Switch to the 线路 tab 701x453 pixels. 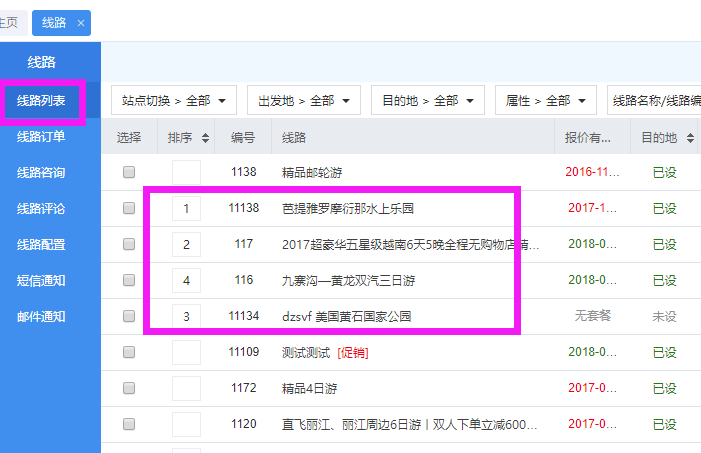[54, 22]
